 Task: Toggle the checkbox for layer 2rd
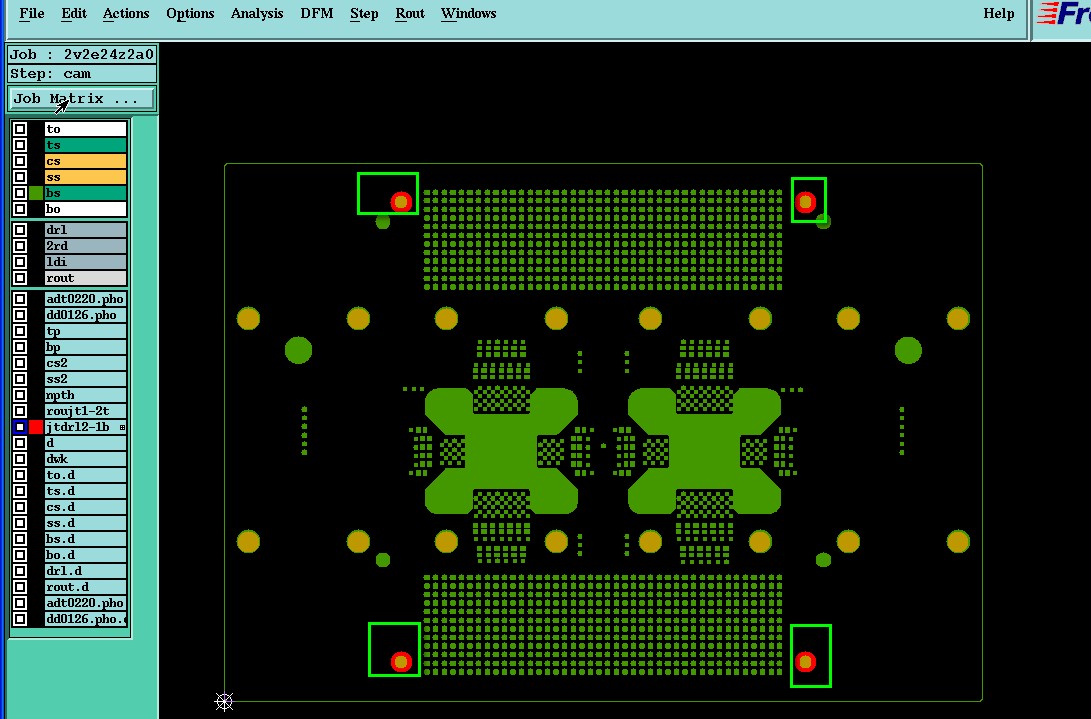20,246
